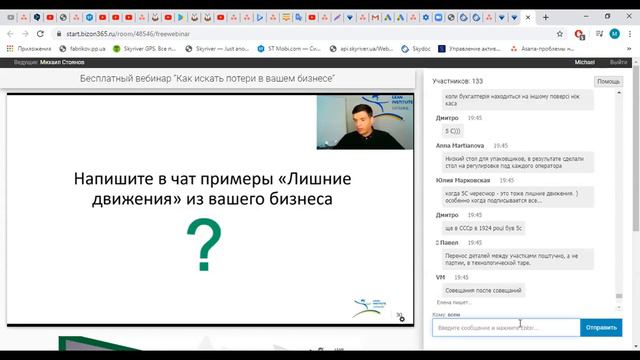
Task: Switch to the dark hexagon icon tab
Action: [37, 18]
